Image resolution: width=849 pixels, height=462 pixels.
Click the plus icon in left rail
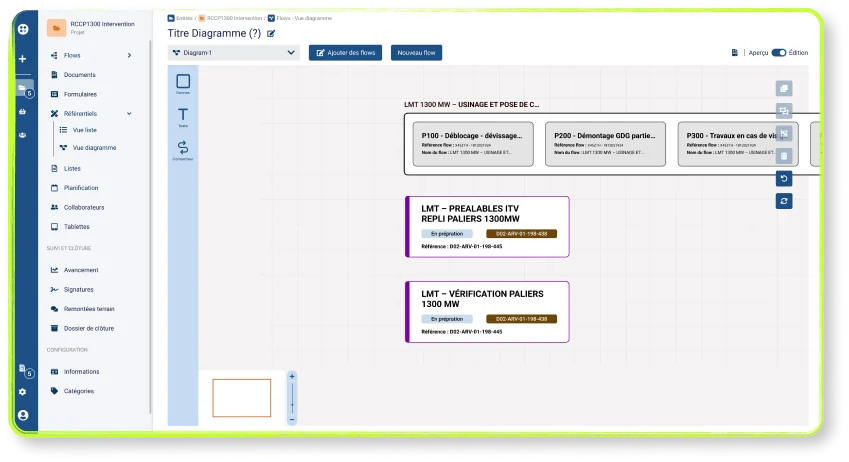click(23, 58)
